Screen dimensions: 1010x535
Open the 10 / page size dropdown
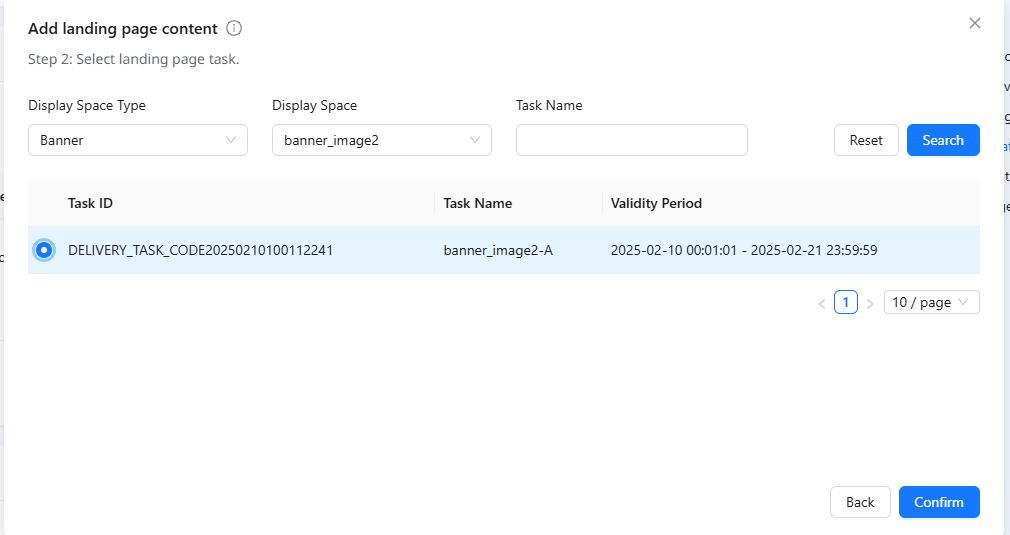[x=931, y=302]
